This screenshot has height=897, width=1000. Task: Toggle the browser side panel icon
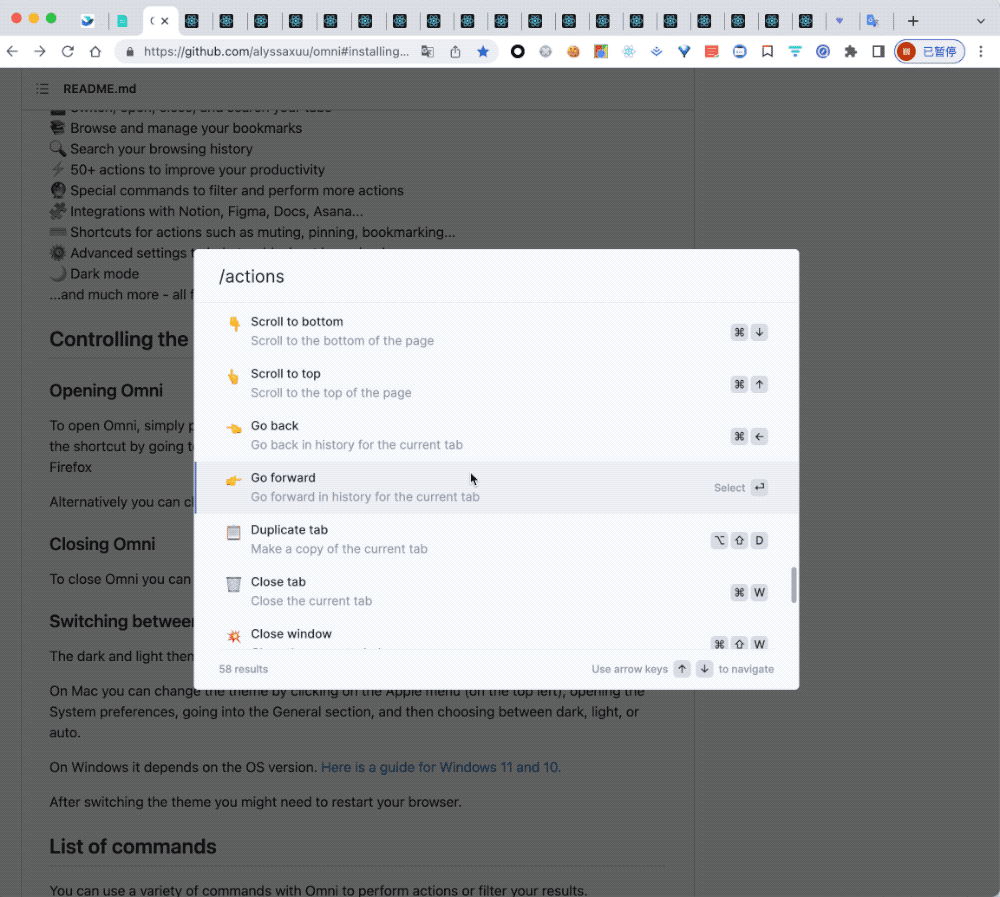878,51
